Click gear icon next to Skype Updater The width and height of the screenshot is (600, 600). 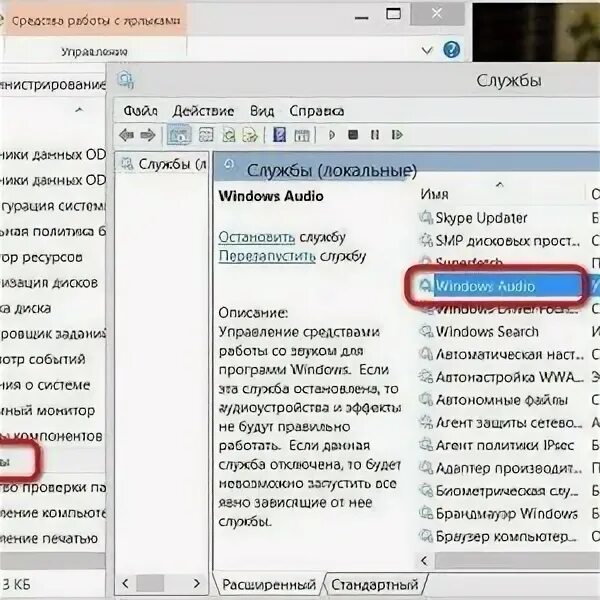point(426,218)
